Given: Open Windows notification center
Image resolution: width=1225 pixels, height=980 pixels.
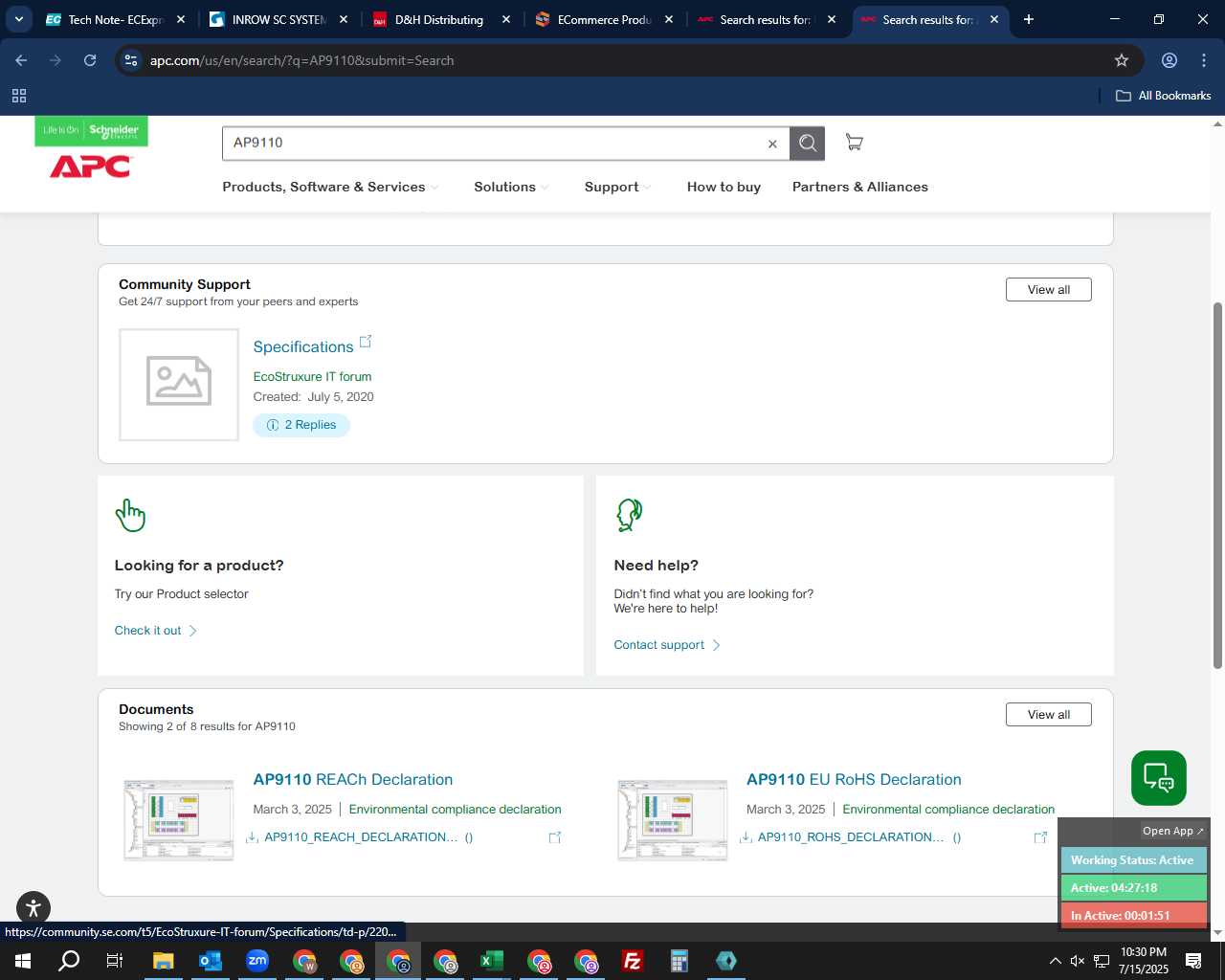Looking at the screenshot, I should coord(1193,961).
